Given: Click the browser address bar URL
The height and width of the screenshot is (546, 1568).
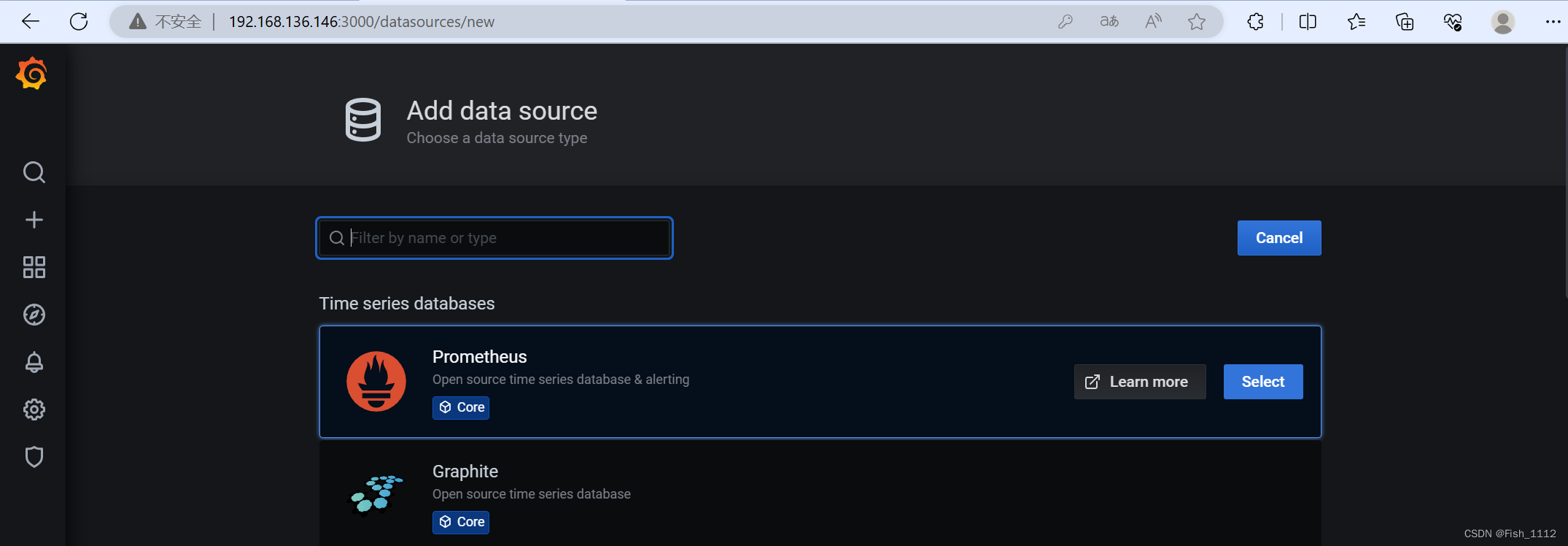Looking at the screenshot, I should (362, 22).
